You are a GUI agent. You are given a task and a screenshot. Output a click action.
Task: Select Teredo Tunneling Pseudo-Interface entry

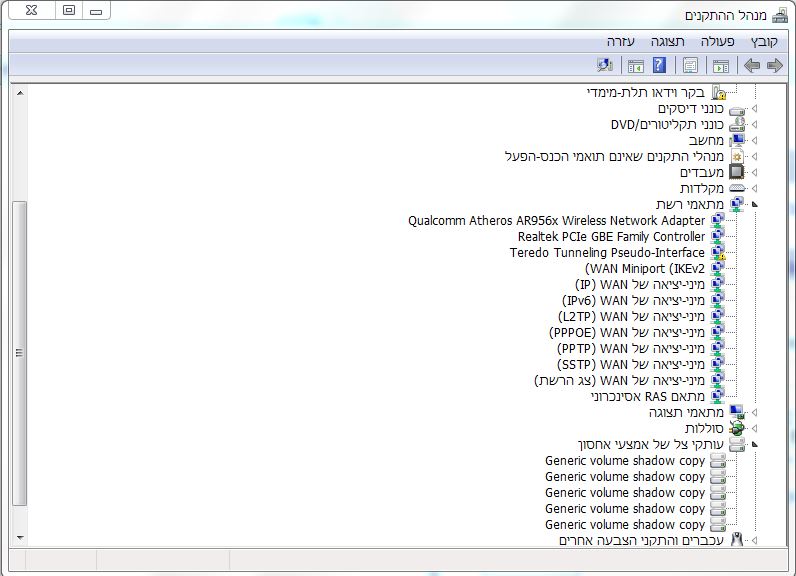[607, 253]
